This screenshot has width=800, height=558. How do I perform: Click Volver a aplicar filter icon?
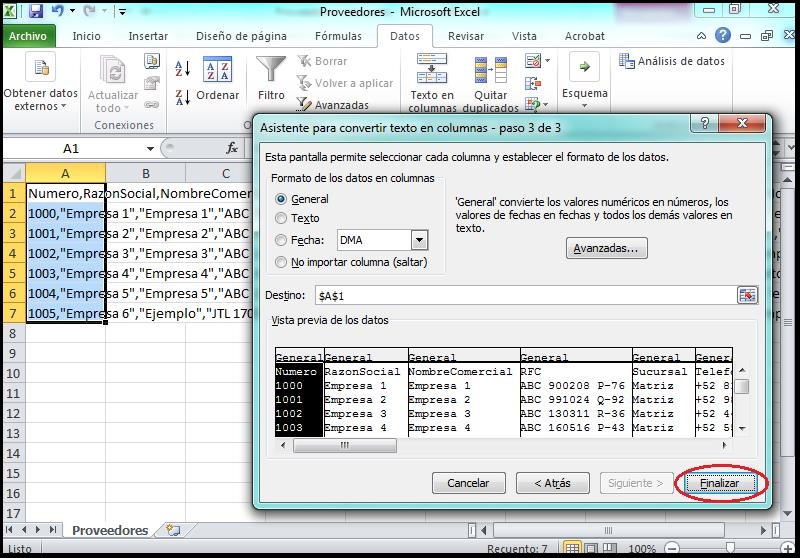click(x=305, y=83)
